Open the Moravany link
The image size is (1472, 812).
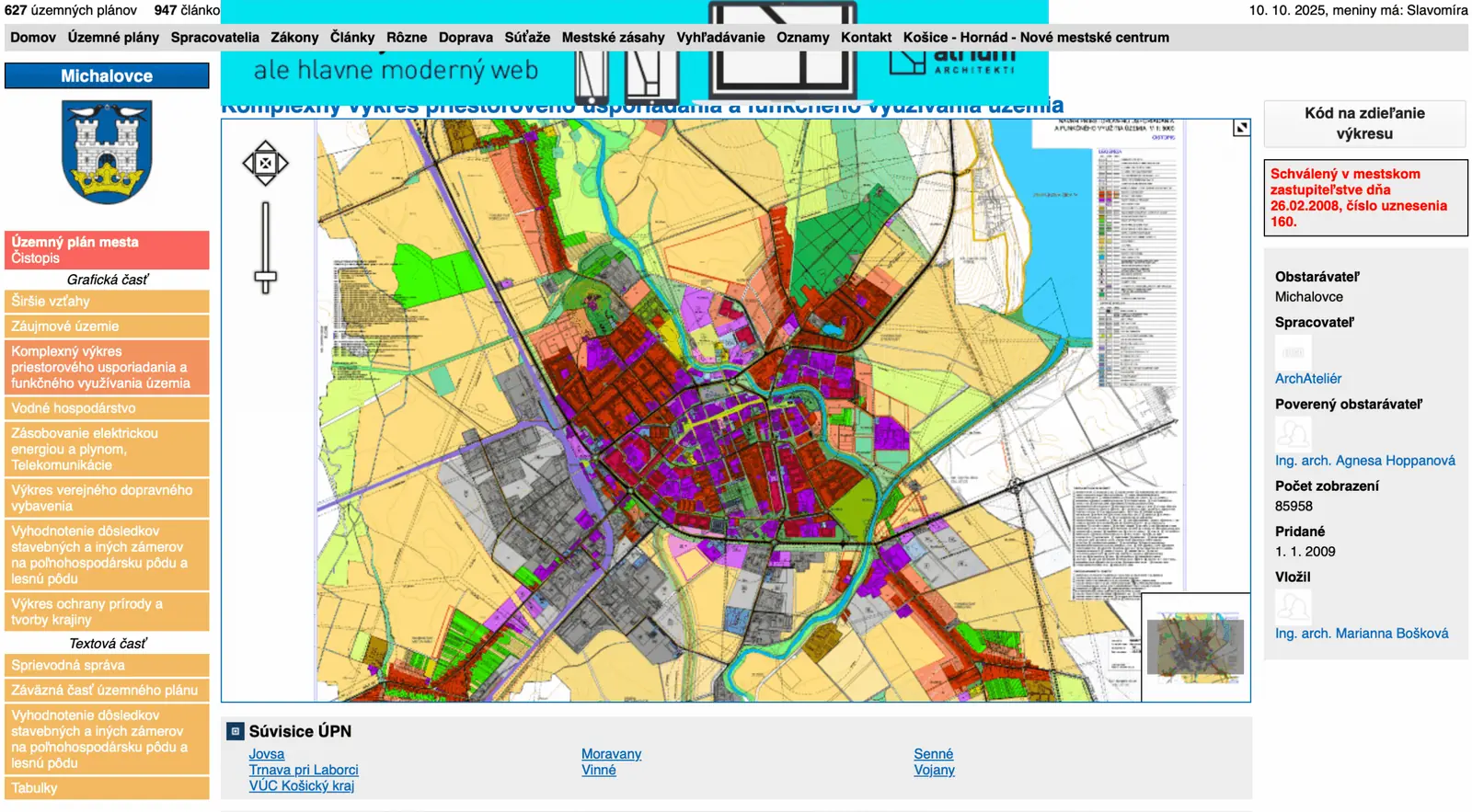pos(611,754)
